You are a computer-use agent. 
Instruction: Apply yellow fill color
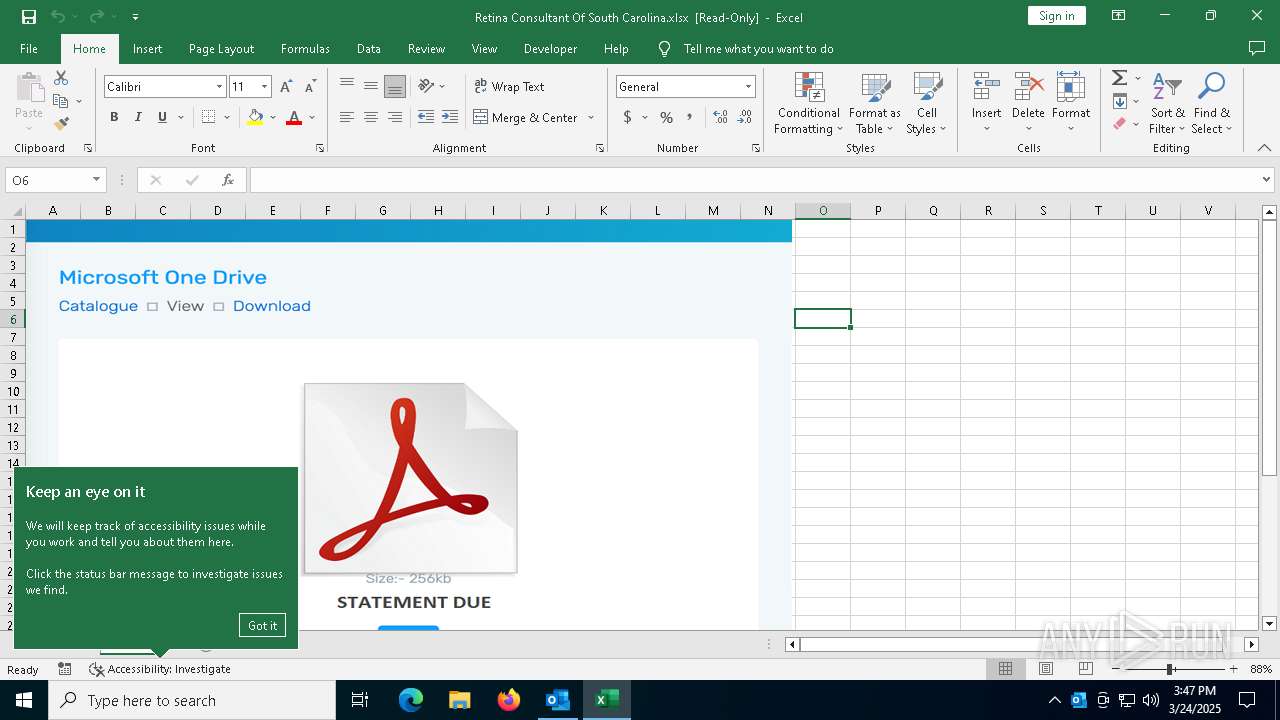coord(255,117)
